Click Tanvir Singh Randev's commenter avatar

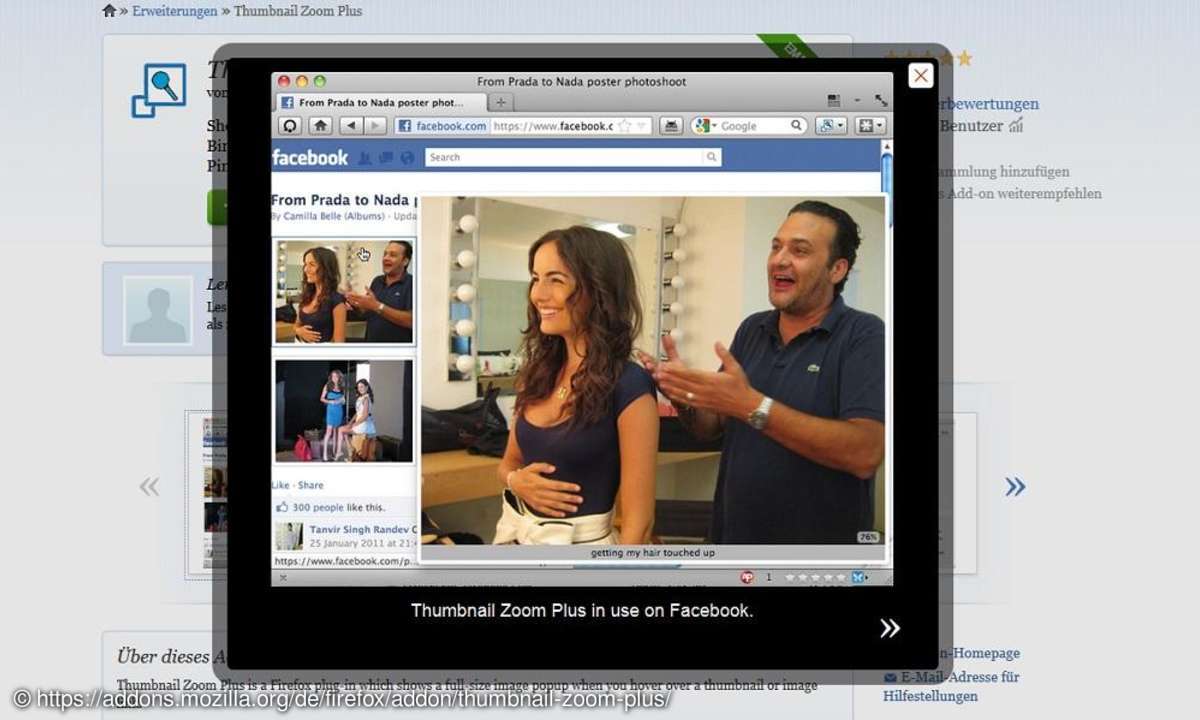tap(289, 536)
